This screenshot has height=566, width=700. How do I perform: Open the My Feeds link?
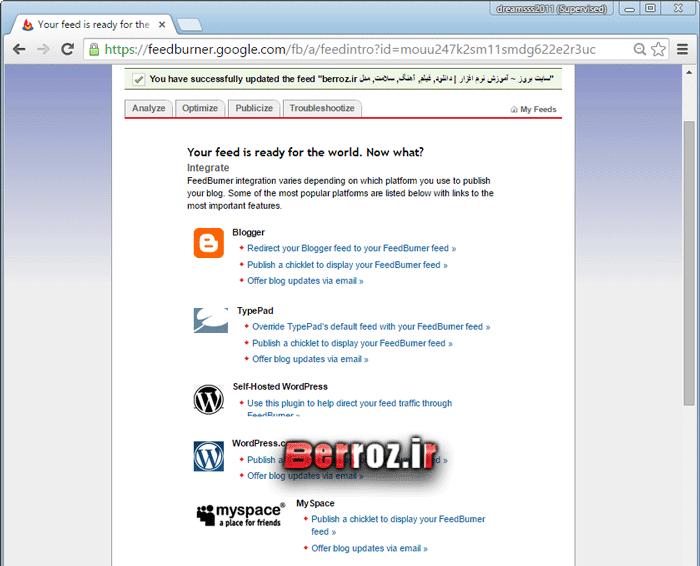(x=538, y=109)
